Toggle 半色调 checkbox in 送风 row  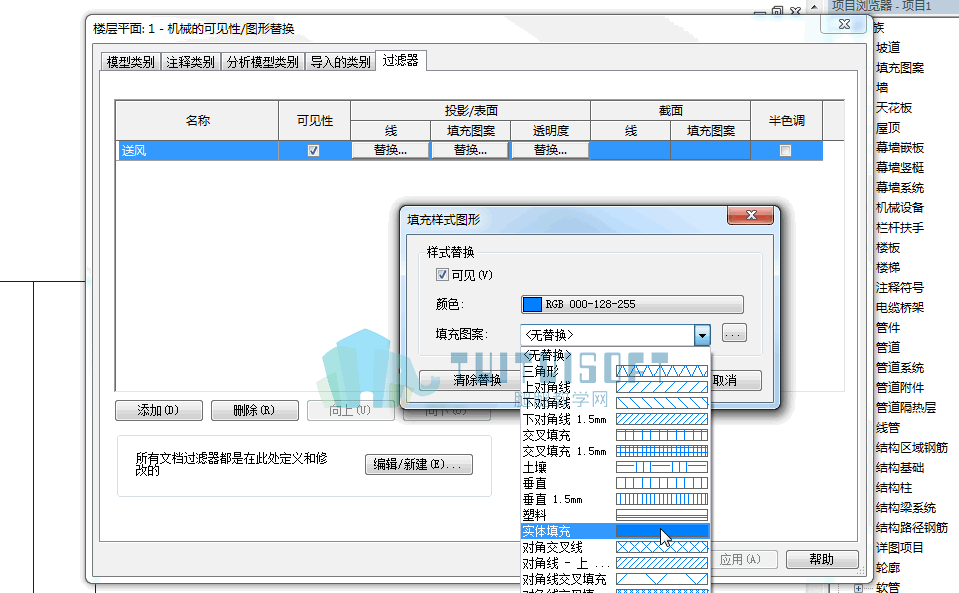786,150
